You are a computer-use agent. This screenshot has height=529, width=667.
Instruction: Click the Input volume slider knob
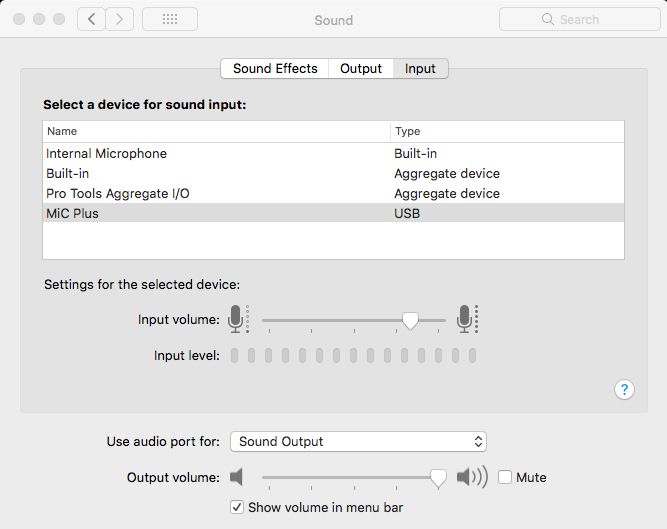pyautogui.click(x=410, y=320)
